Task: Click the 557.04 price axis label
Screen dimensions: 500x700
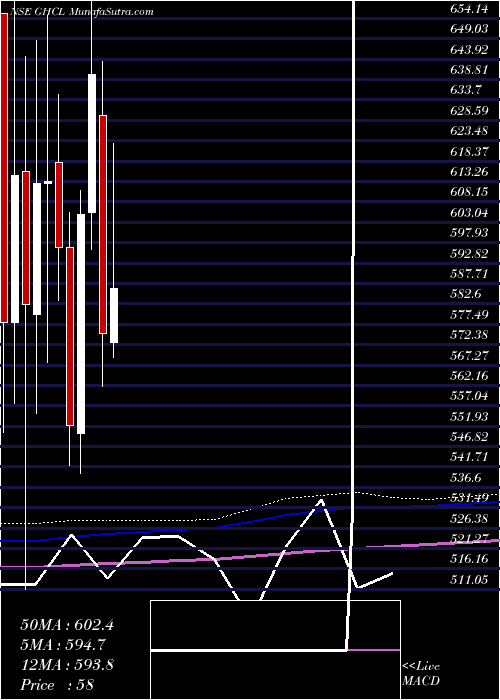Action: click(x=470, y=397)
